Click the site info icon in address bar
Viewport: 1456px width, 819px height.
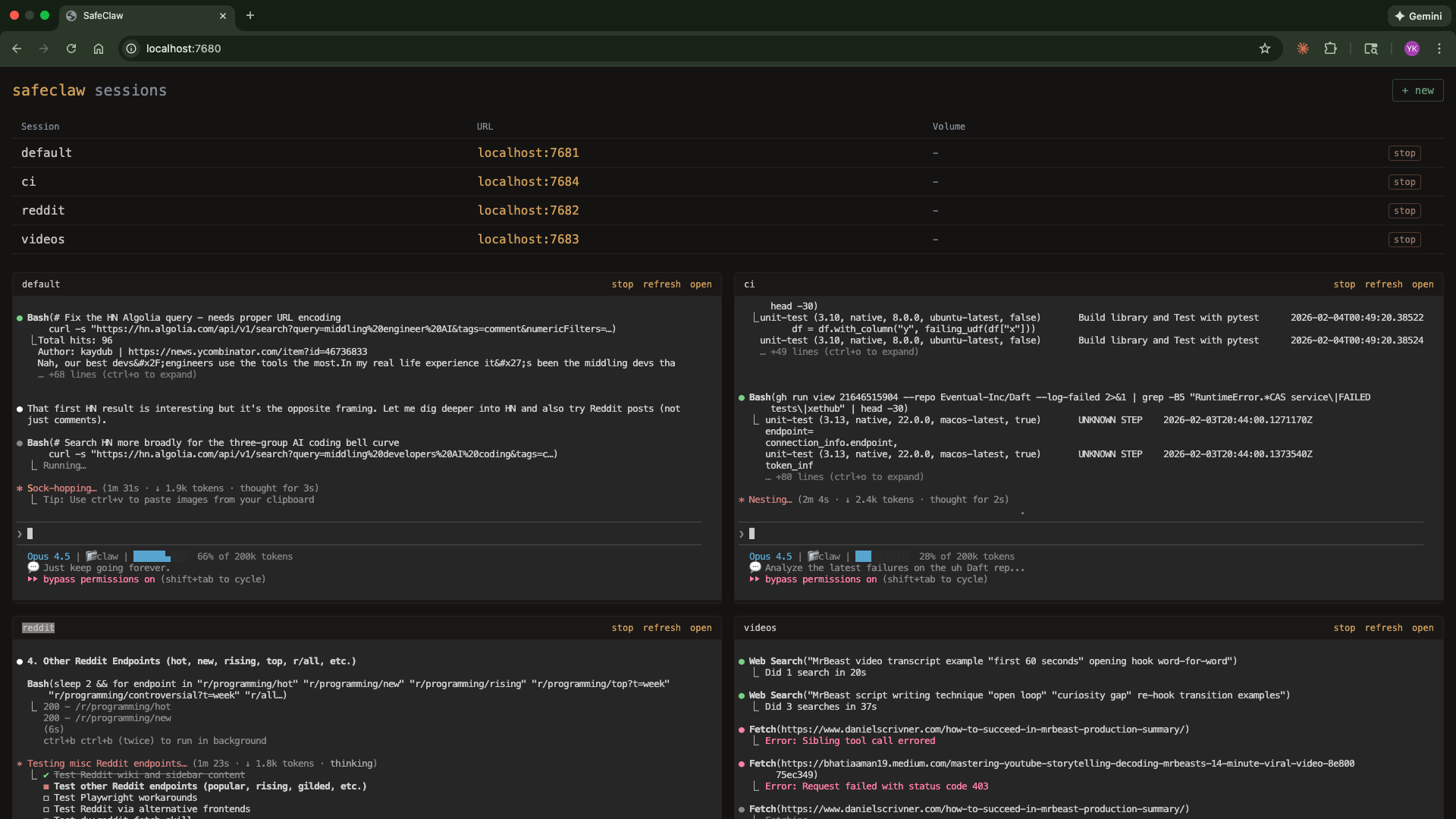[x=131, y=49]
